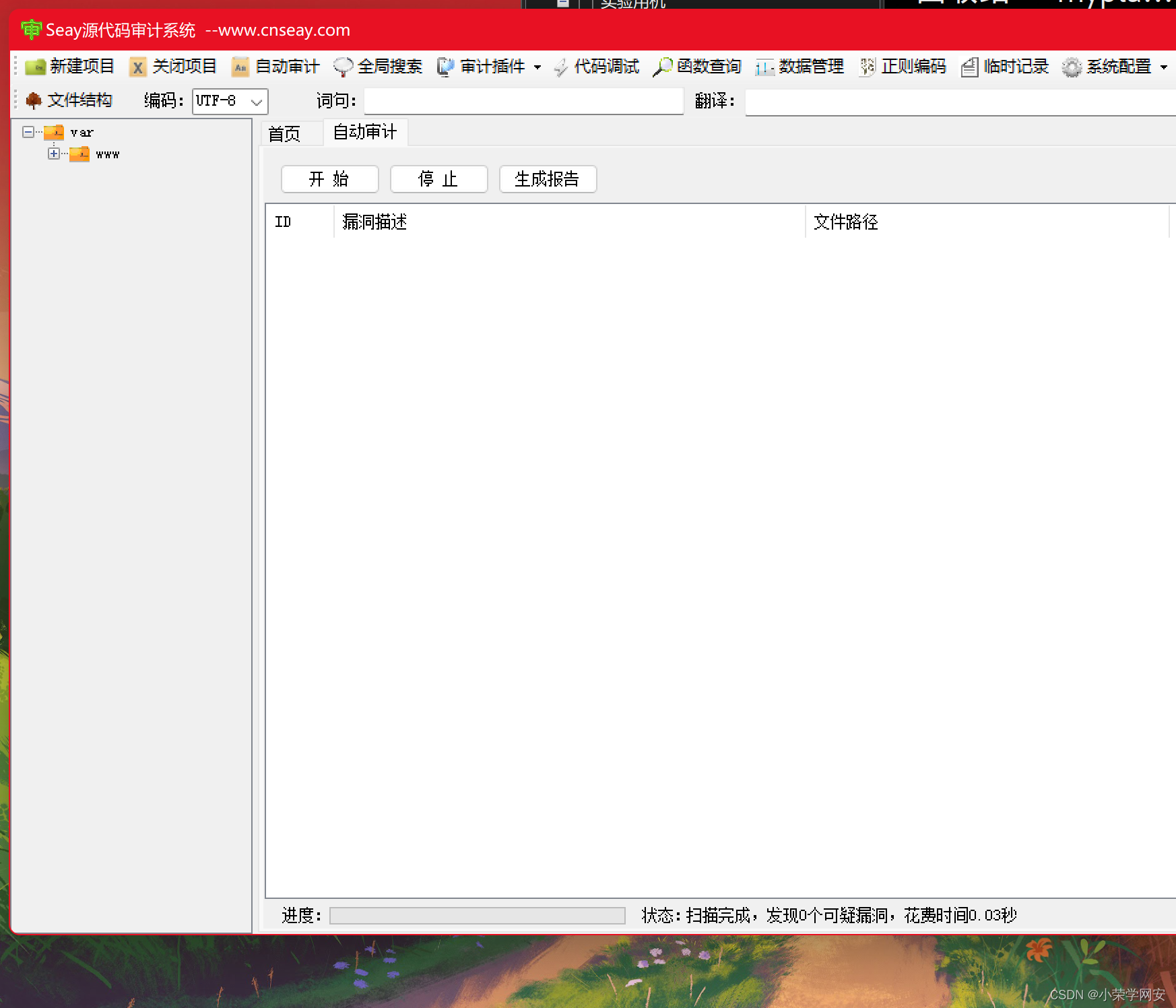The height and width of the screenshot is (1008, 1176).
Task: Open 数据管理 data management icon
Action: [x=764, y=67]
